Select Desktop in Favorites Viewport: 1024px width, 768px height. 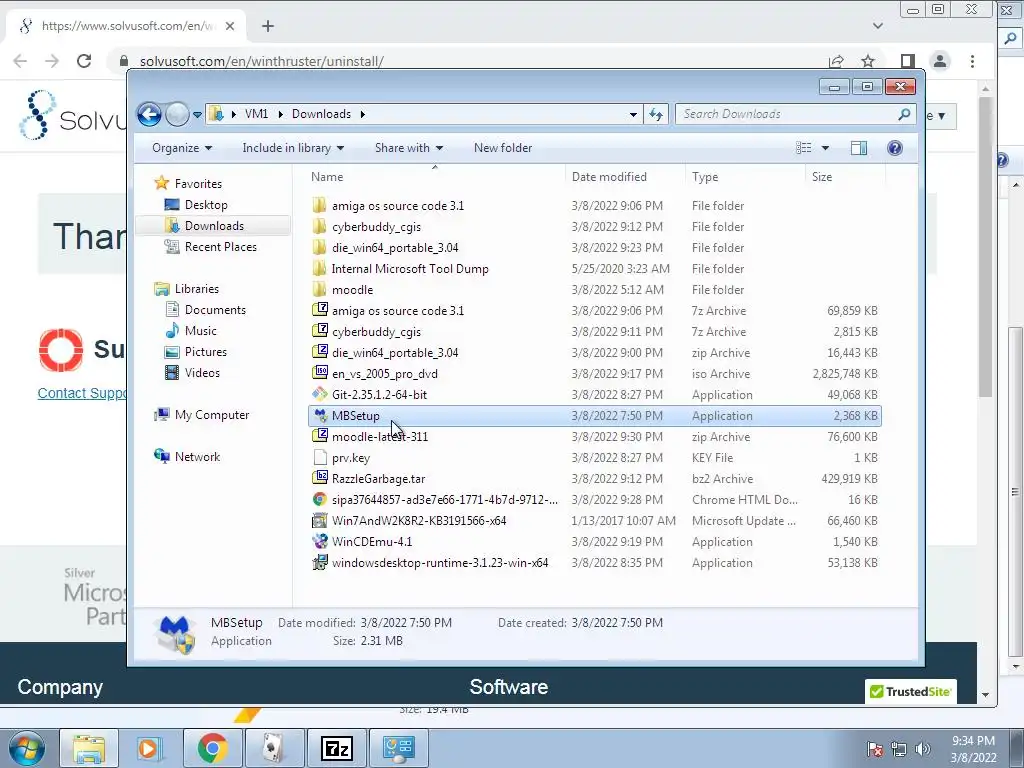tap(206, 205)
